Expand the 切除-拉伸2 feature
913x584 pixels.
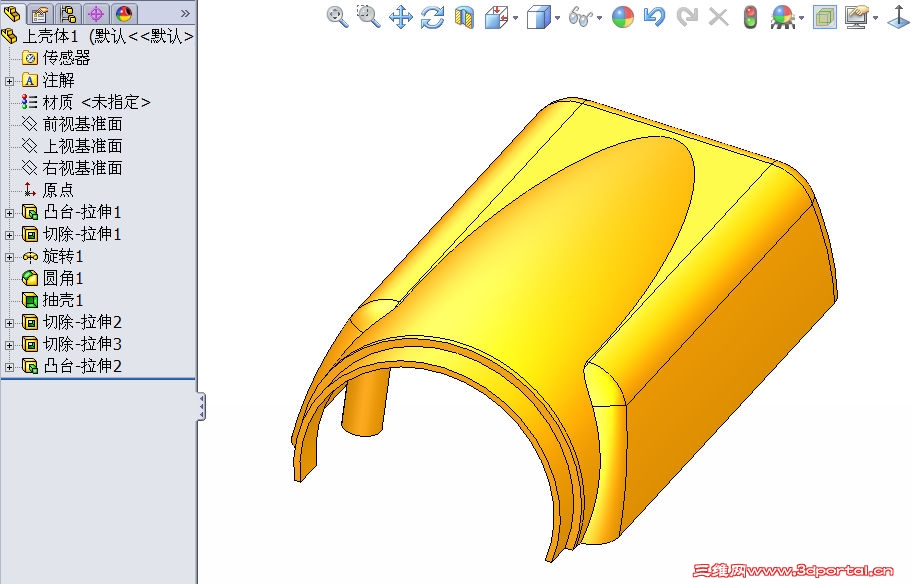click(x=9, y=323)
